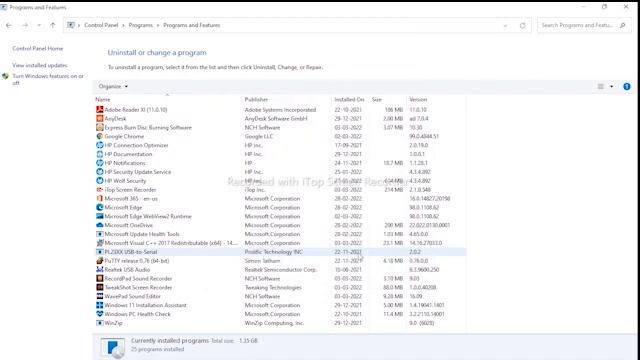Click the HP Notifications icon

click(100, 163)
